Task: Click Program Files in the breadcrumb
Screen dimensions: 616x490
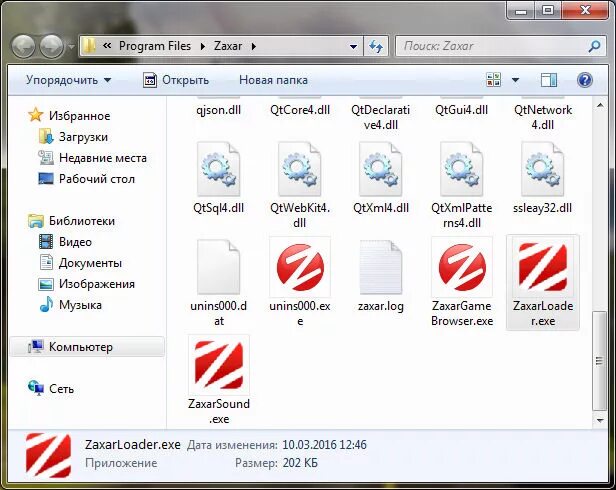Action: (x=155, y=46)
